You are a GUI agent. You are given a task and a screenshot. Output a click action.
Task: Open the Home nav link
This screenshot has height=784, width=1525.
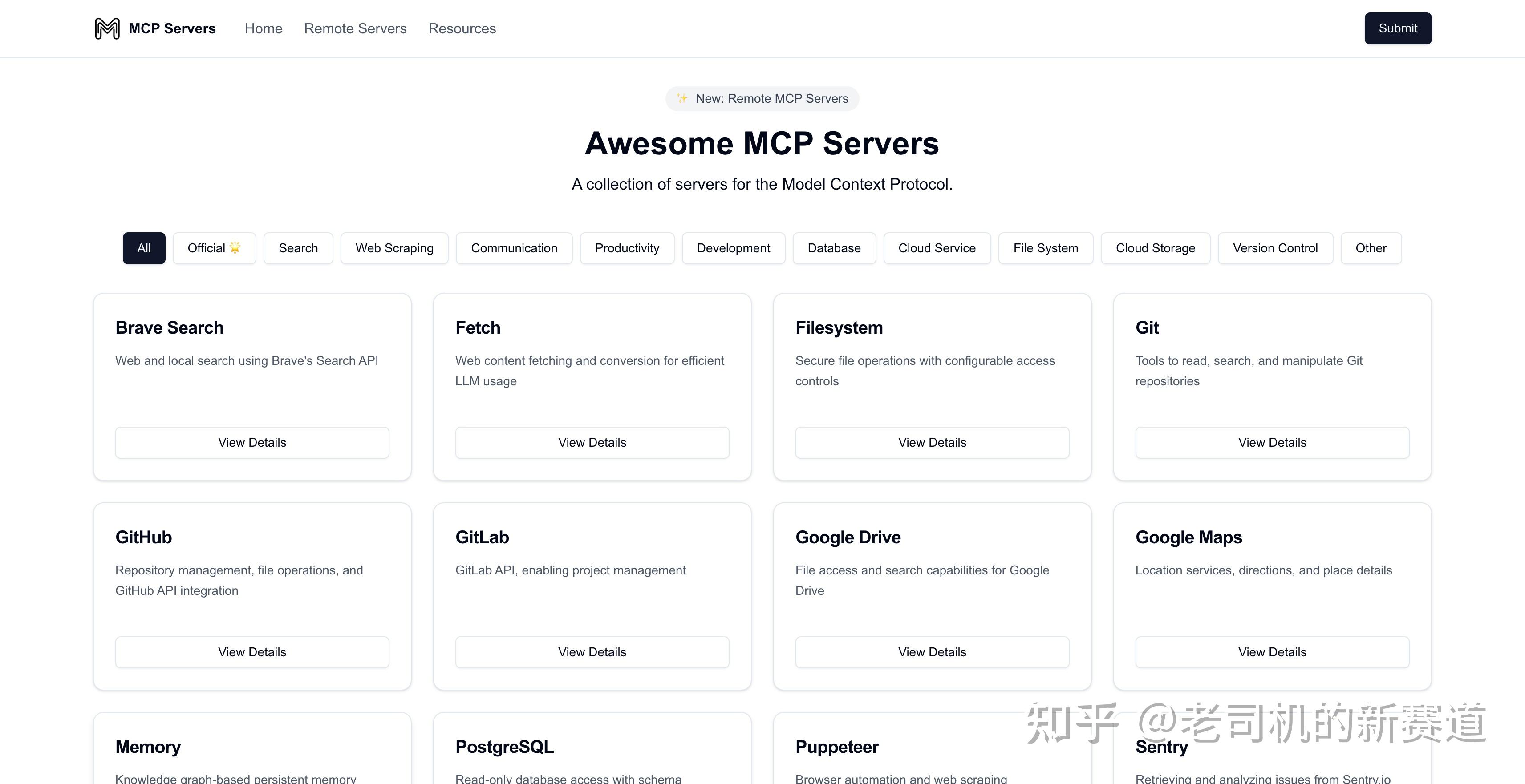pyautogui.click(x=264, y=28)
